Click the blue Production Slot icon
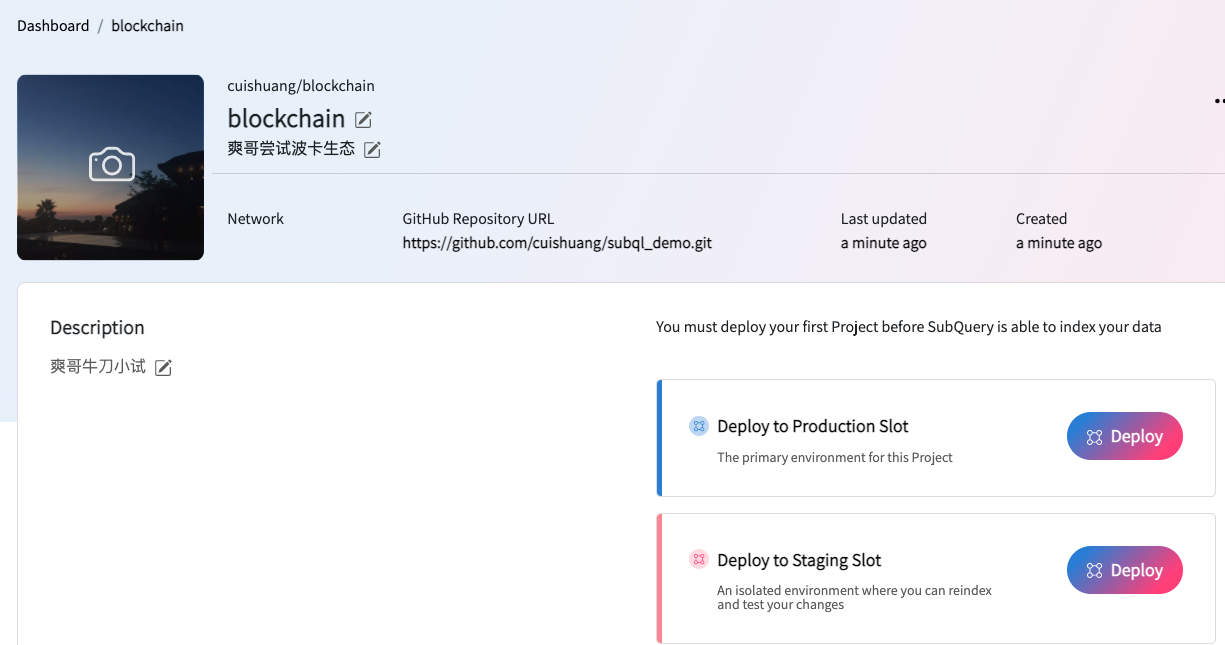Image resolution: width=1225 pixels, height=645 pixels. pyautogui.click(x=699, y=427)
